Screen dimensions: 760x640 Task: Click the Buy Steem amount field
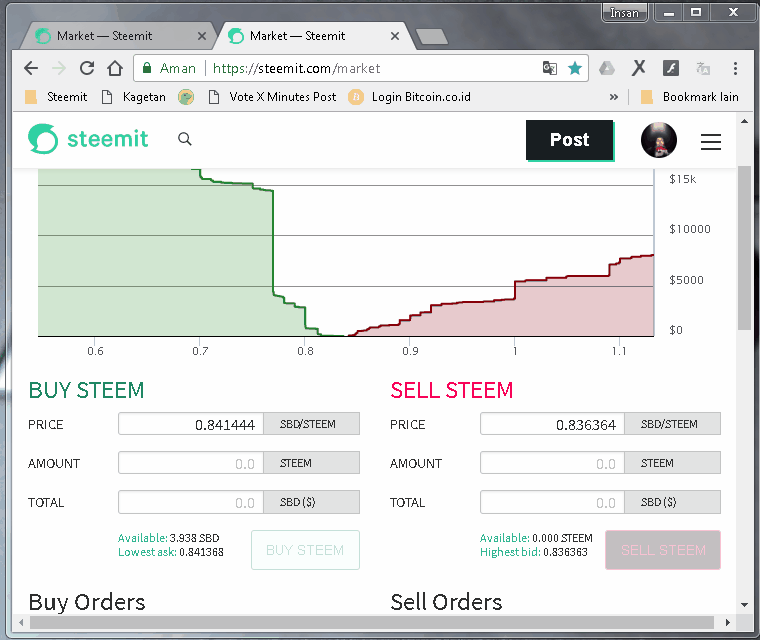[x=191, y=463]
